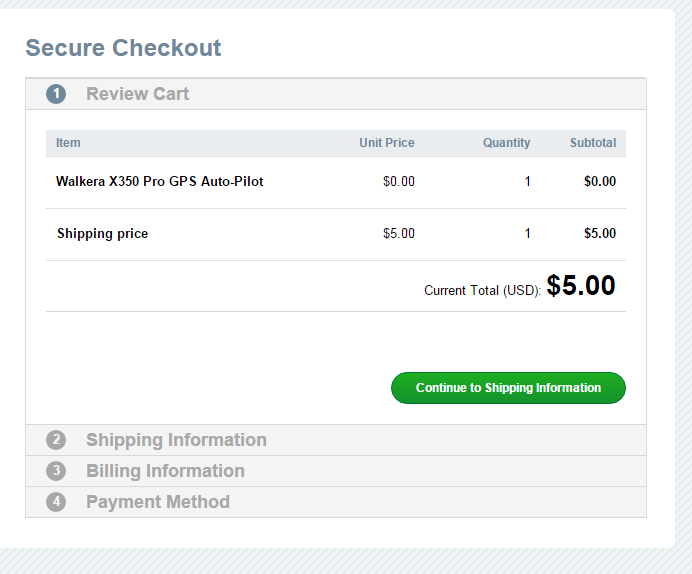Click the Walkera X350 Pro item name
Screen dimensions: 692x574
pos(160,182)
